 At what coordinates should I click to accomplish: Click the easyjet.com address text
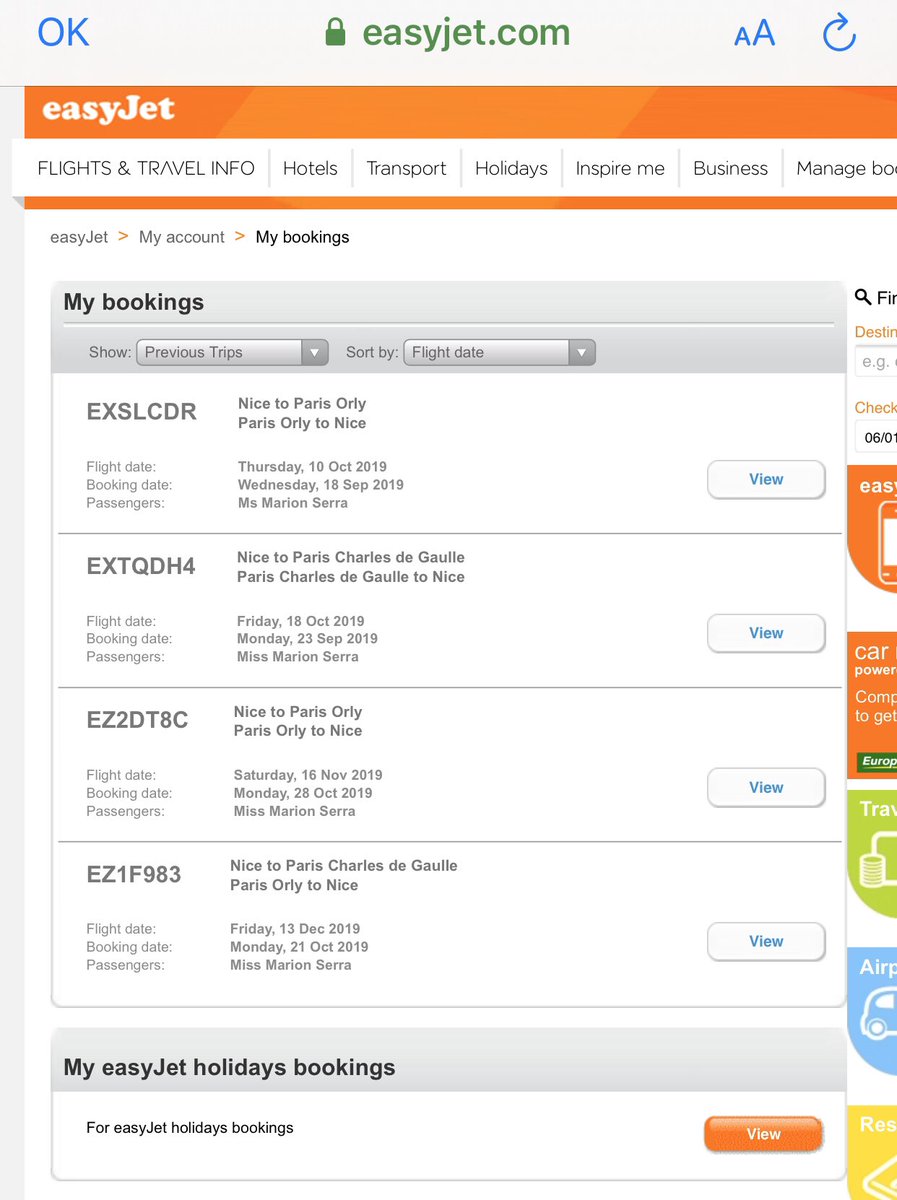click(466, 33)
